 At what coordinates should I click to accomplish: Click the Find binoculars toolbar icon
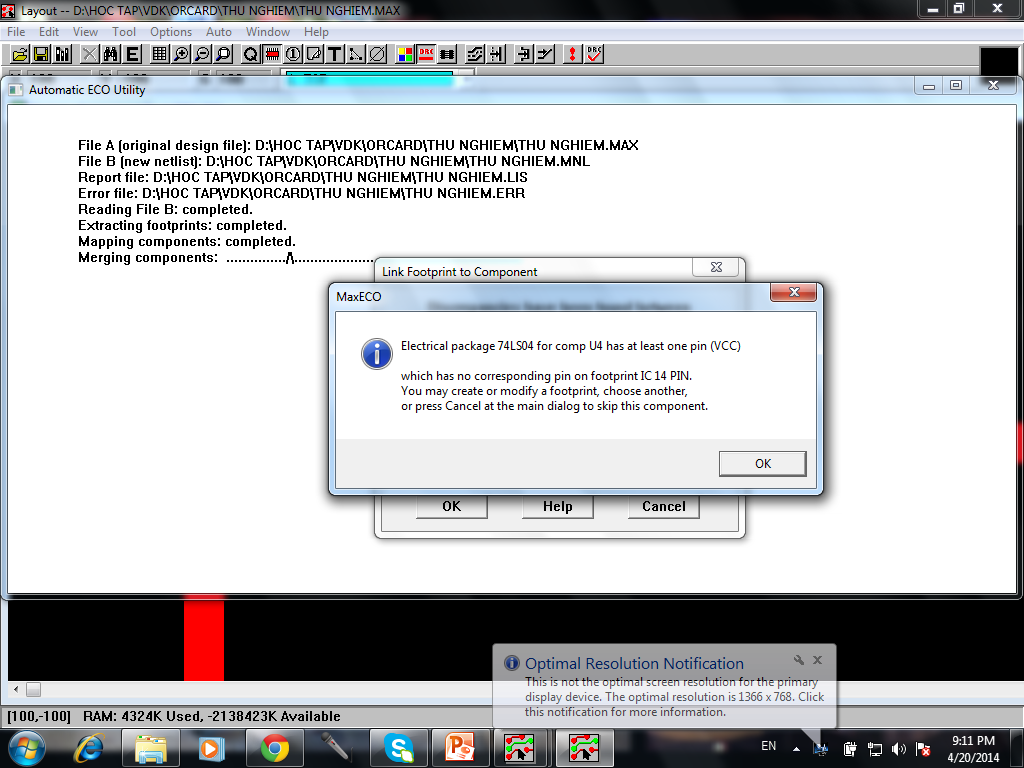[111, 54]
